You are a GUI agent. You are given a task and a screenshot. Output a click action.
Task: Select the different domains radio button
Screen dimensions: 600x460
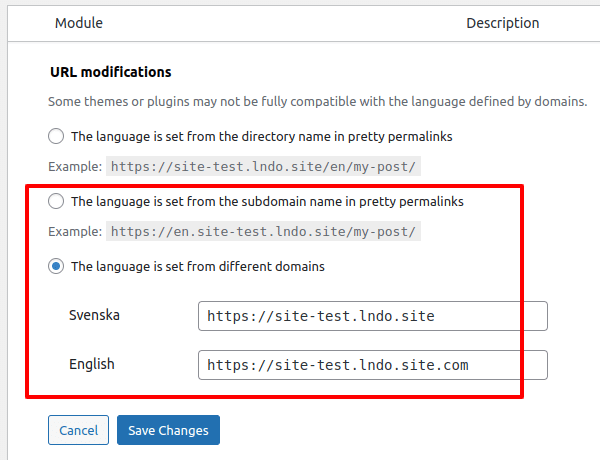[x=56, y=266]
